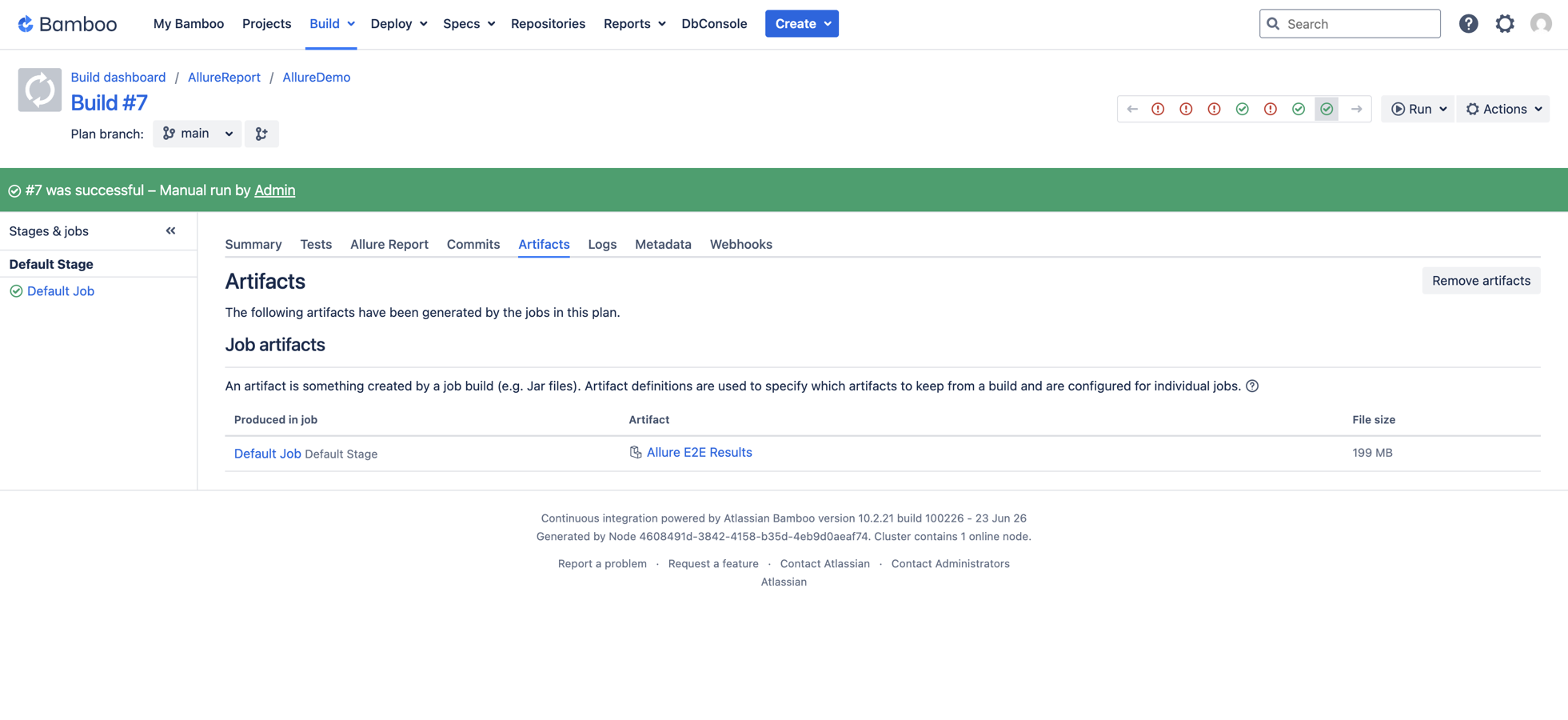The image size is (1568, 720).
Task: Open the help question mark icon
Action: (1468, 24)
